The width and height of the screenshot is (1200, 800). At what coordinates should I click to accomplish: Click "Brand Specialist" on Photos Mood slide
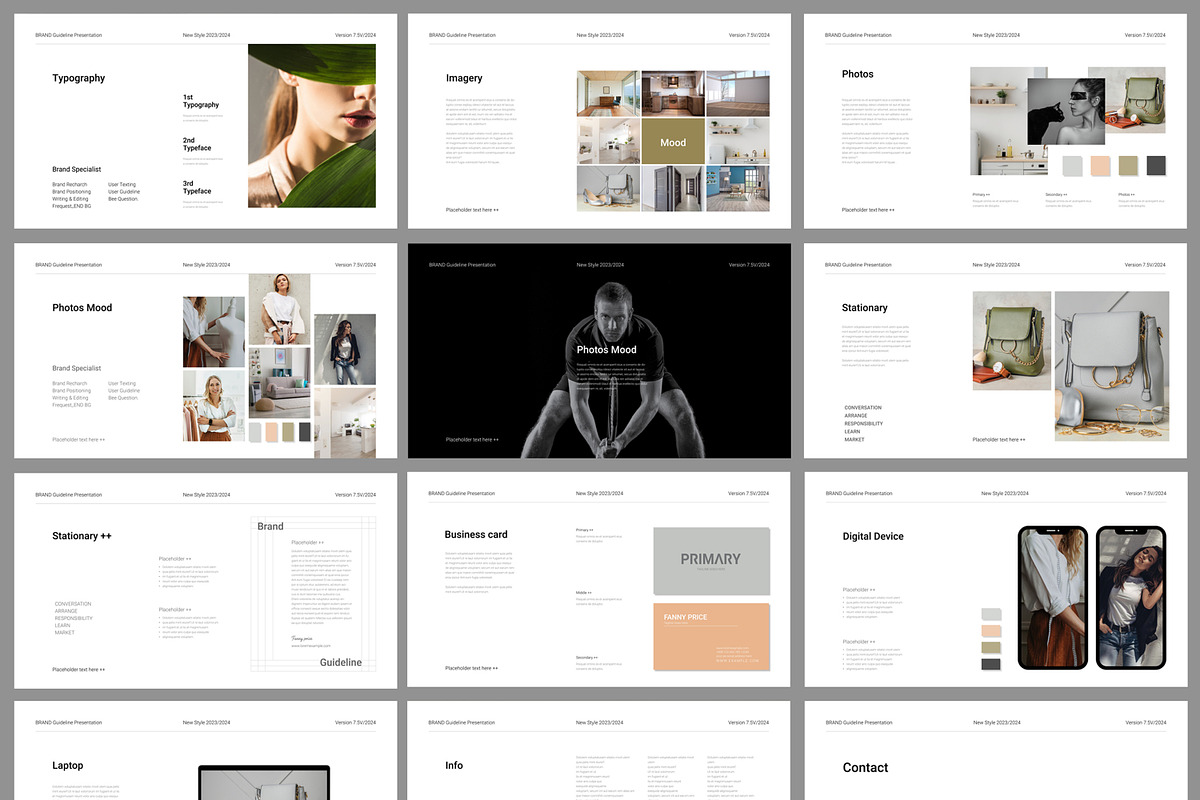tap(76, 368)
